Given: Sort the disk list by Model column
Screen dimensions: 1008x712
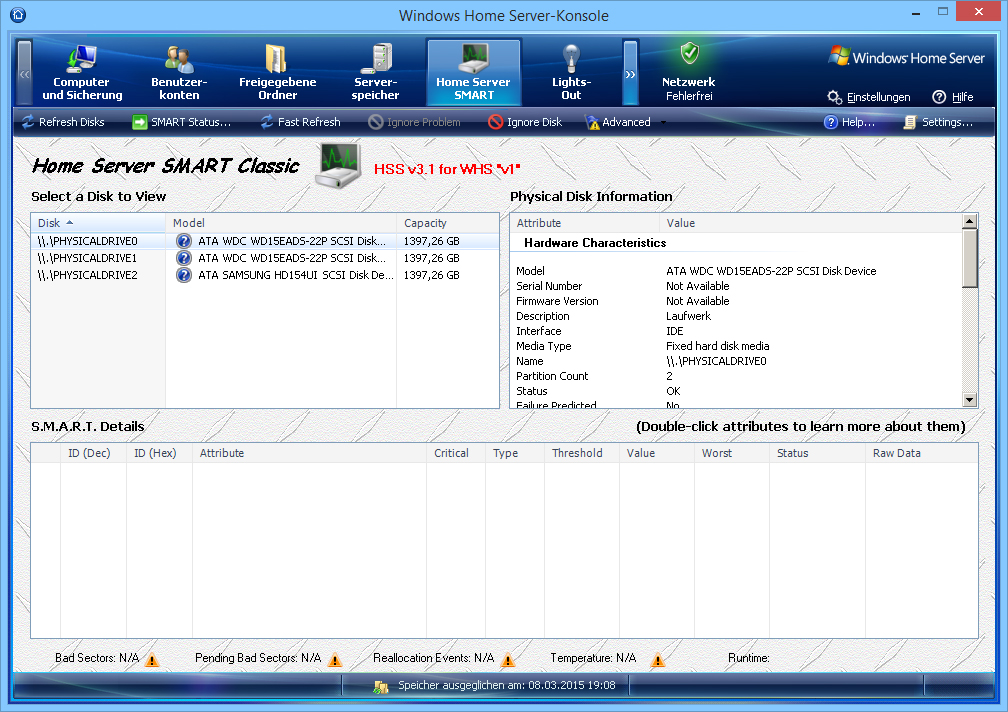Looking at the screenshot, I should (281, 223).
